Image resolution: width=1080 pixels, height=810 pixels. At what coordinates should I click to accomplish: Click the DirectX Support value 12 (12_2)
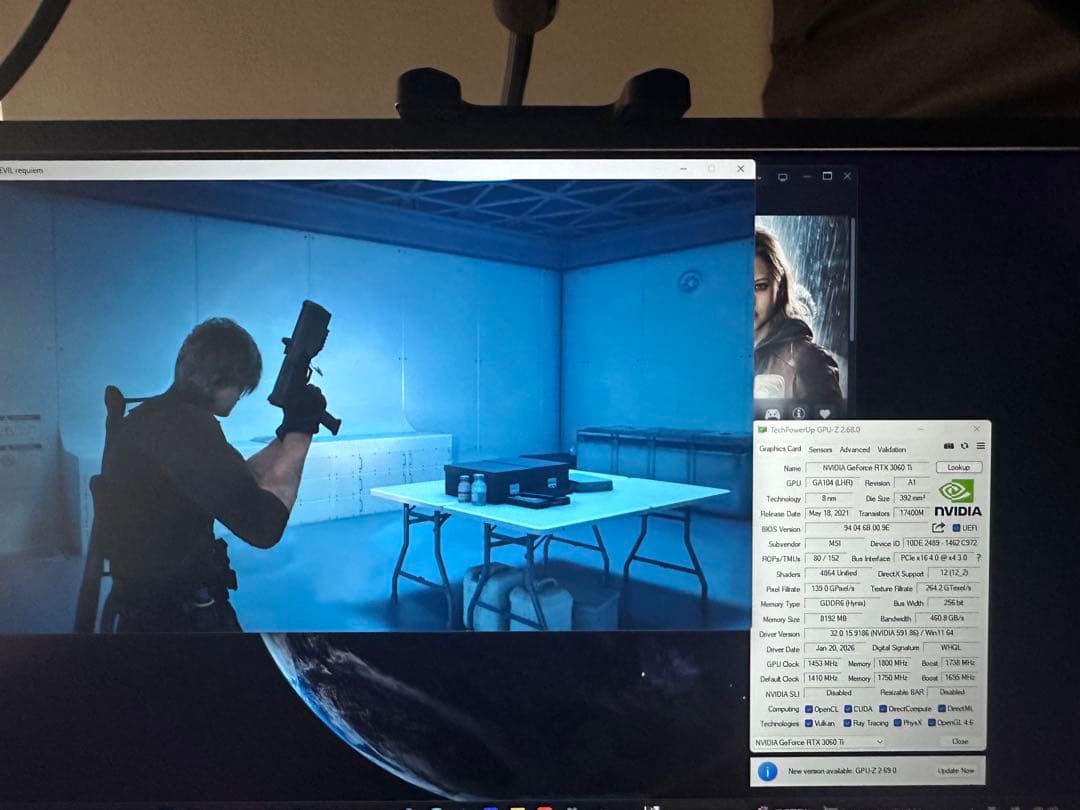[x=953, y=573]
